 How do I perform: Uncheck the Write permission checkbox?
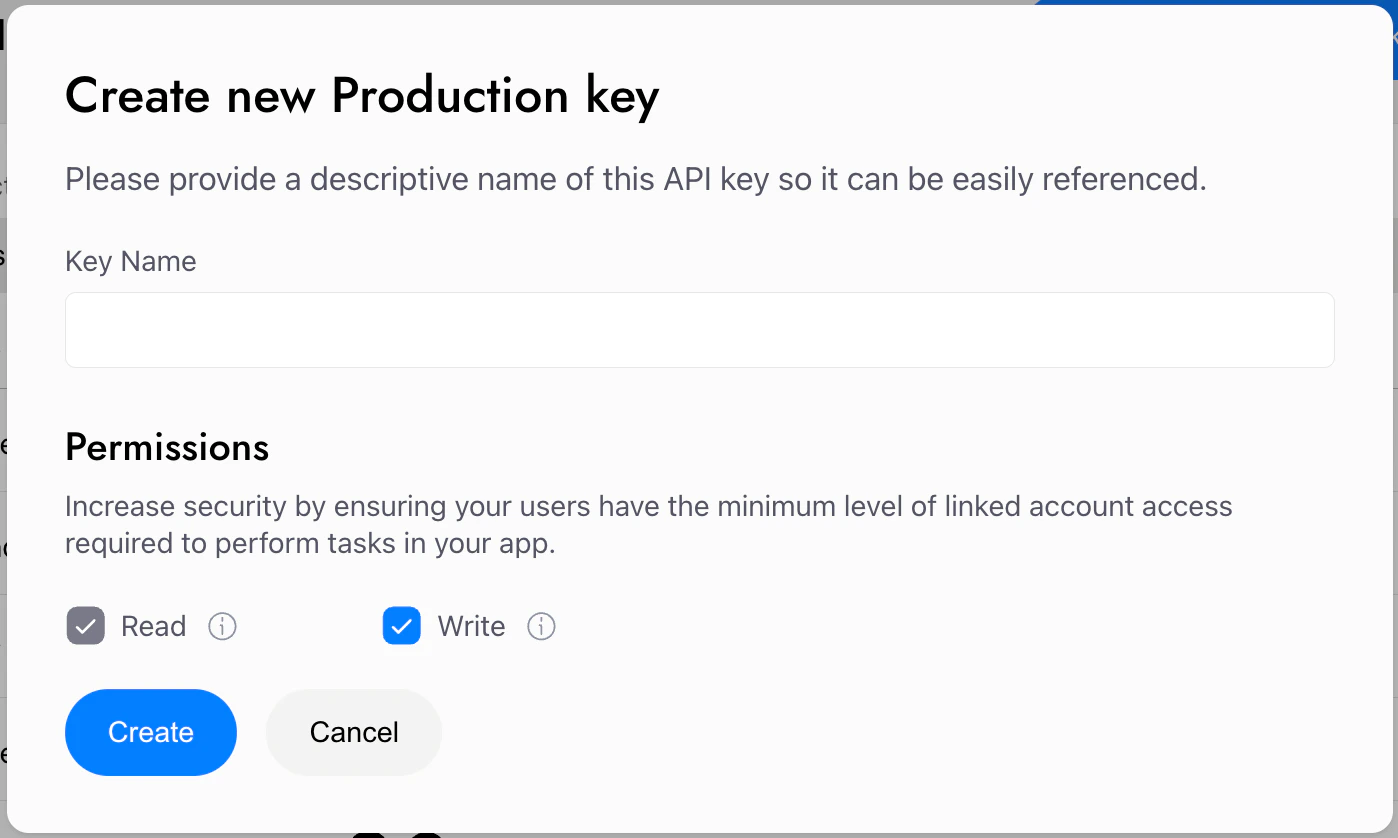(x=402, y=627)
